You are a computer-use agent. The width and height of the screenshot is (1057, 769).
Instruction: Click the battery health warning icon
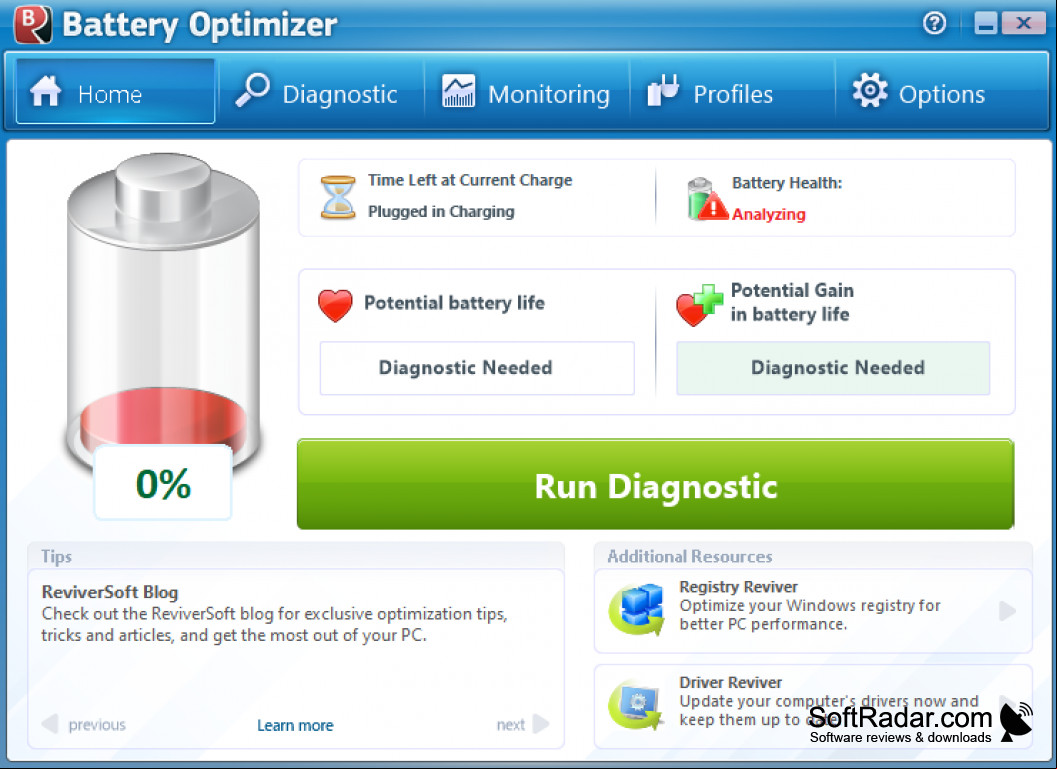tap(706, 199)
